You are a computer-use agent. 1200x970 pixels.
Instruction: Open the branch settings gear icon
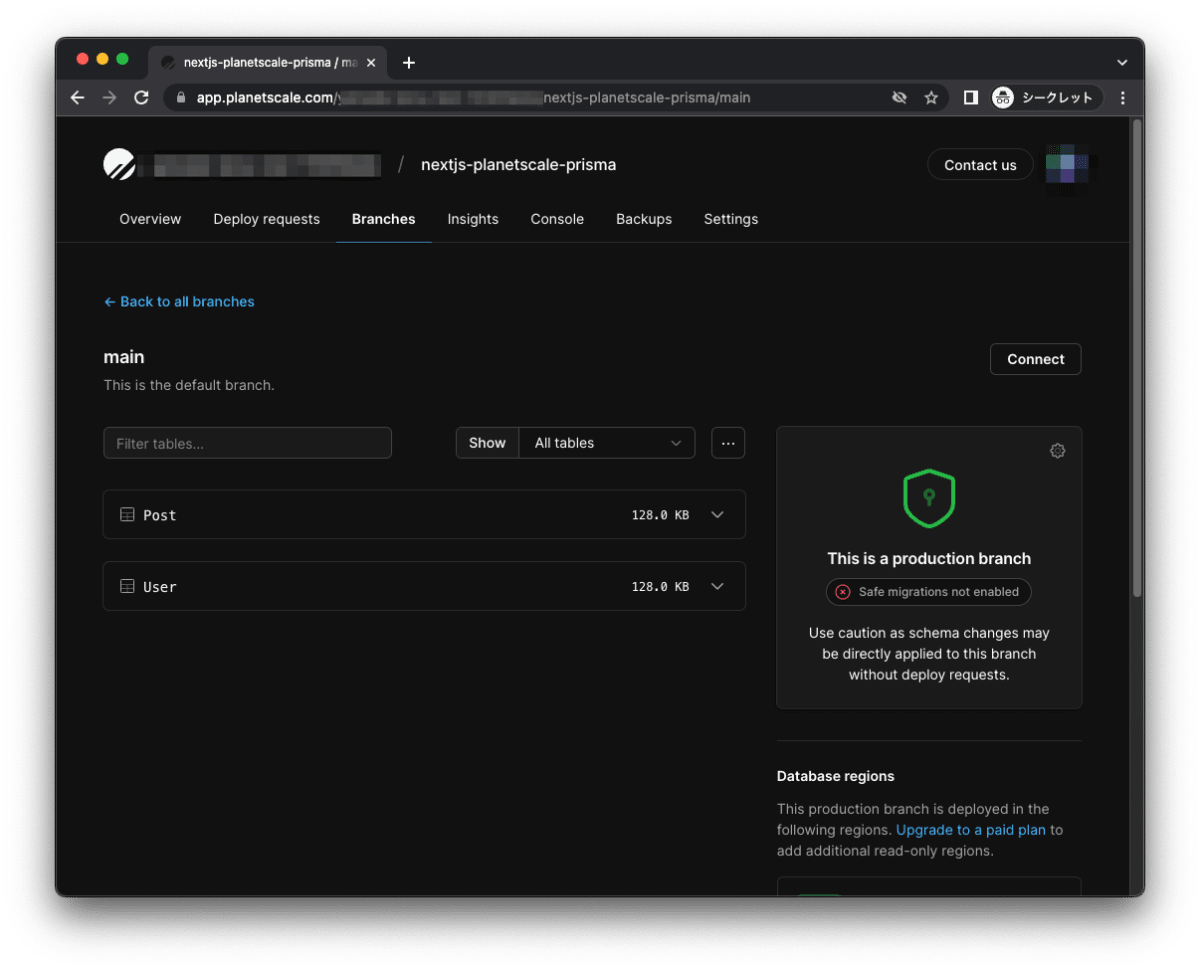(1057, 451)
